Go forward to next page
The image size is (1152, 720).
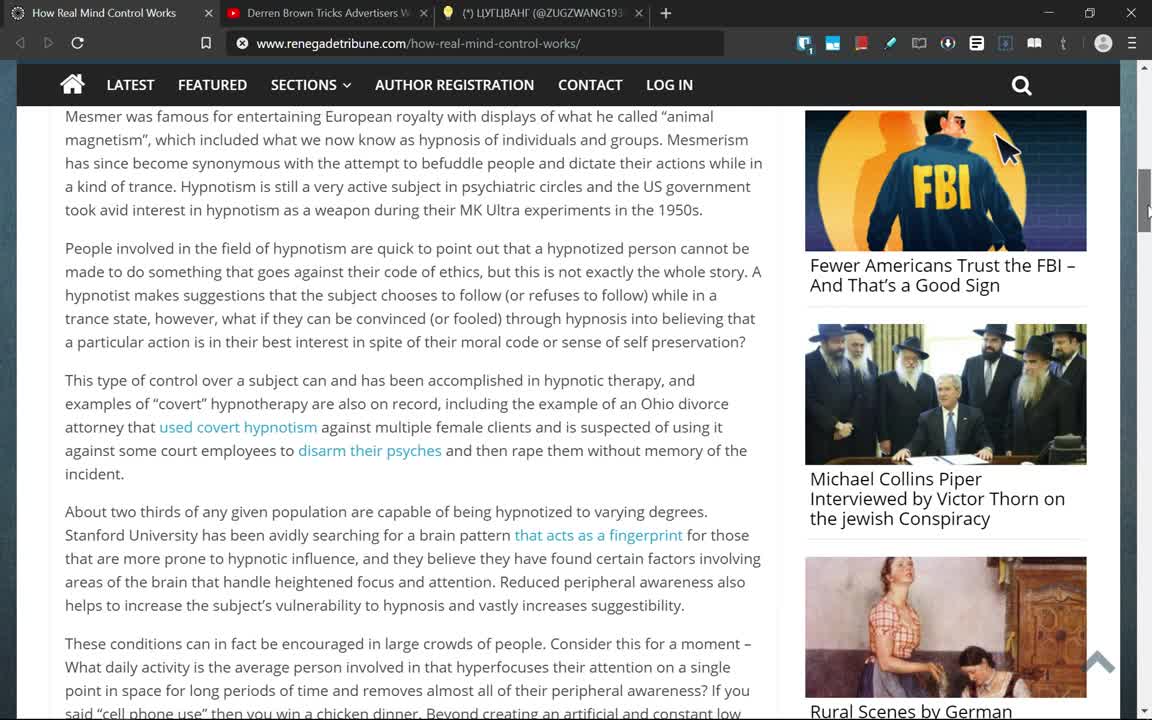click(x=48, y=43)
